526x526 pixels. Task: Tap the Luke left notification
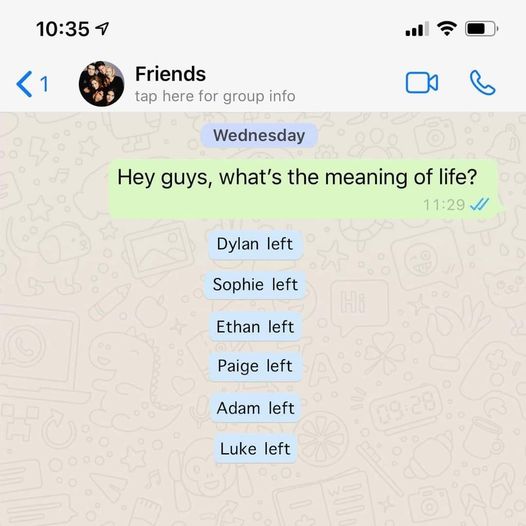coord(255,449)
